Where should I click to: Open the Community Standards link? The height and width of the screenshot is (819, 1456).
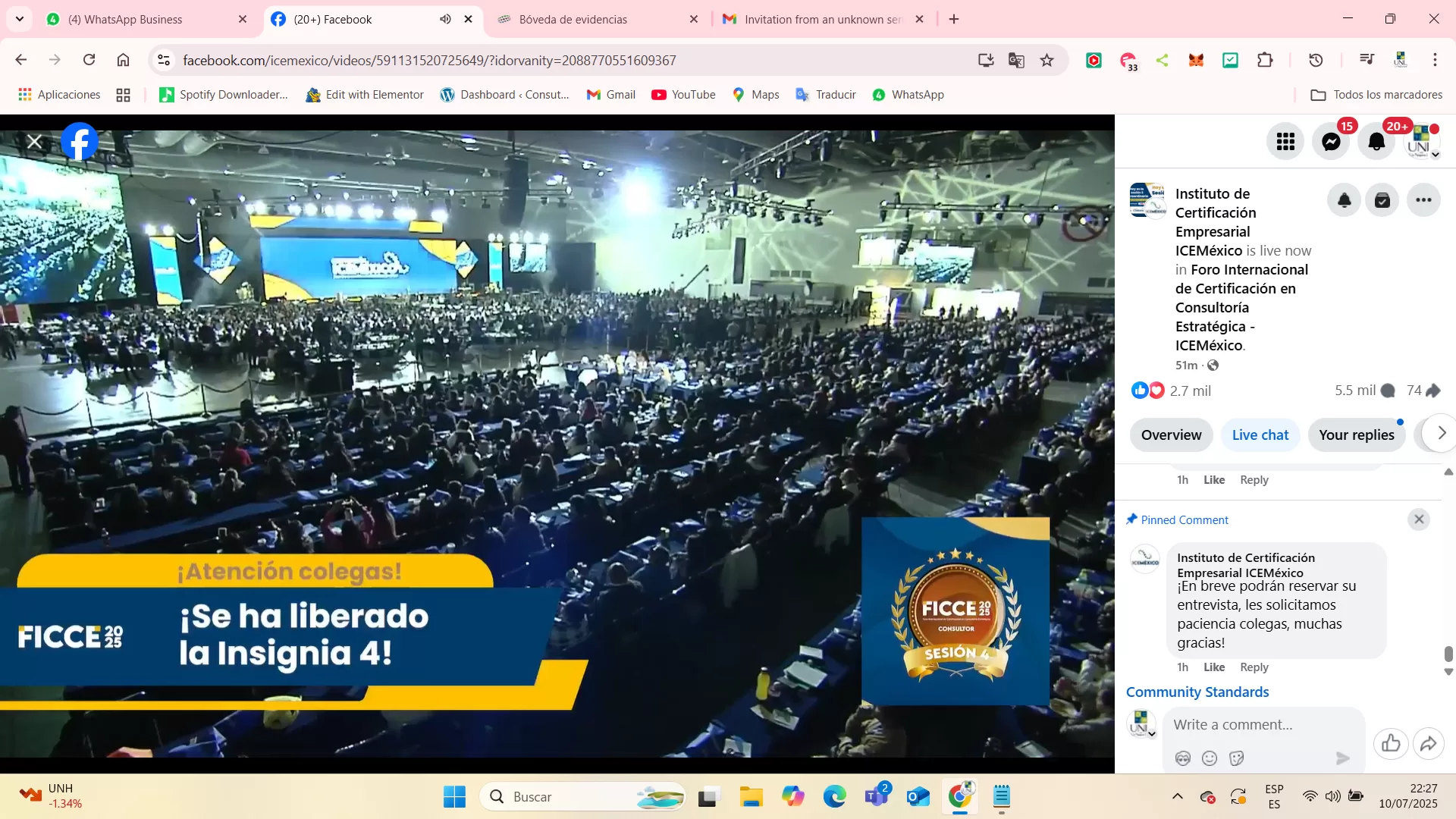(x=1197, y=692)
